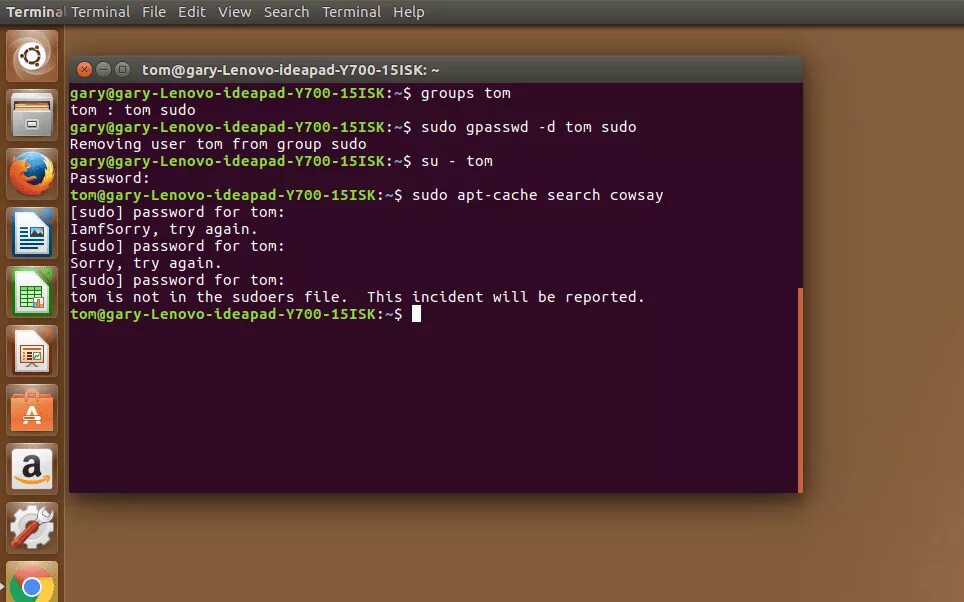Open the Amazon launcher icon
This screenshot has height=602, width=964.
point(32,469)
